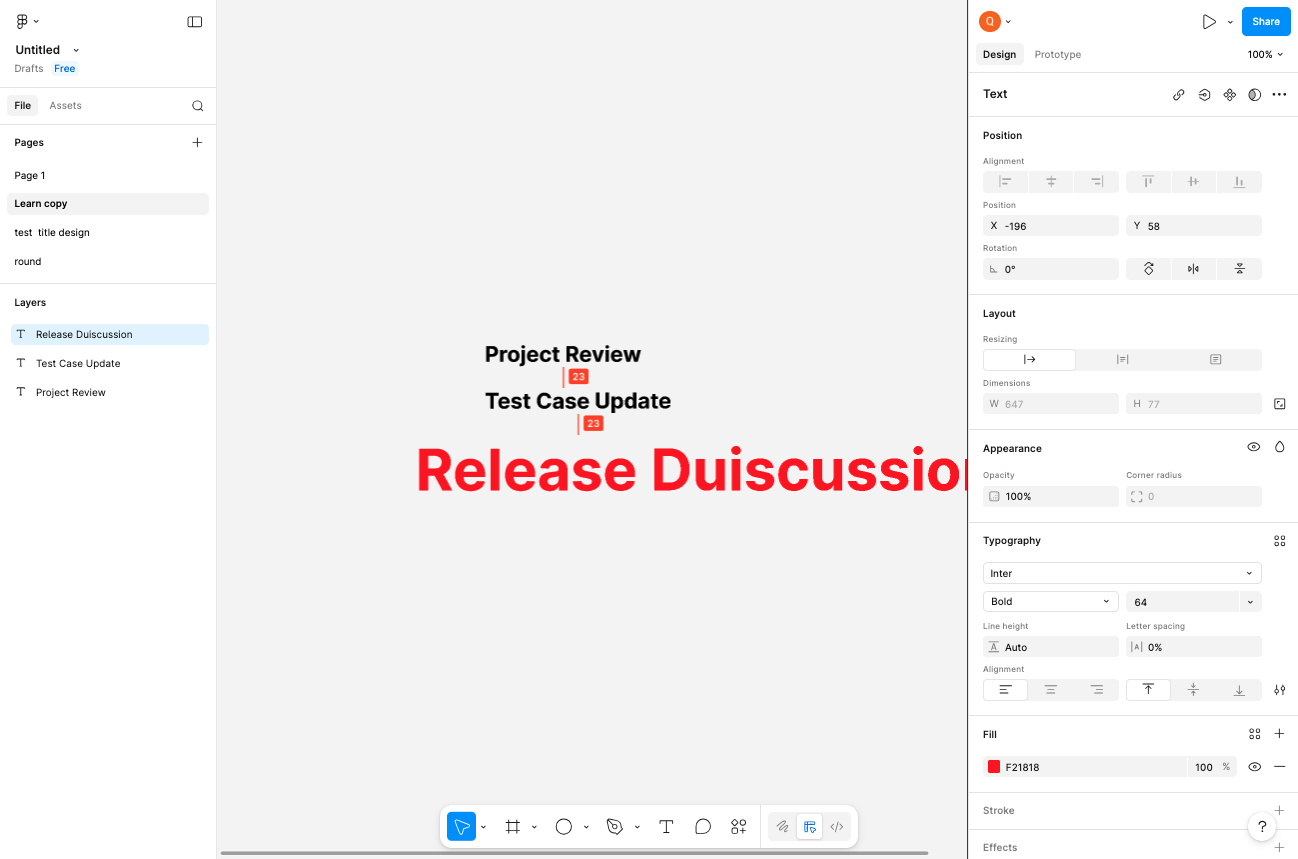Select the Frame tool
Screen dimensions: 1298x859
513,827
